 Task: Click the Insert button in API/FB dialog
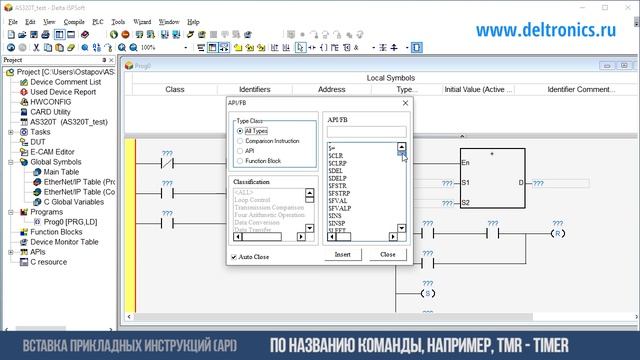coord(343,254)
